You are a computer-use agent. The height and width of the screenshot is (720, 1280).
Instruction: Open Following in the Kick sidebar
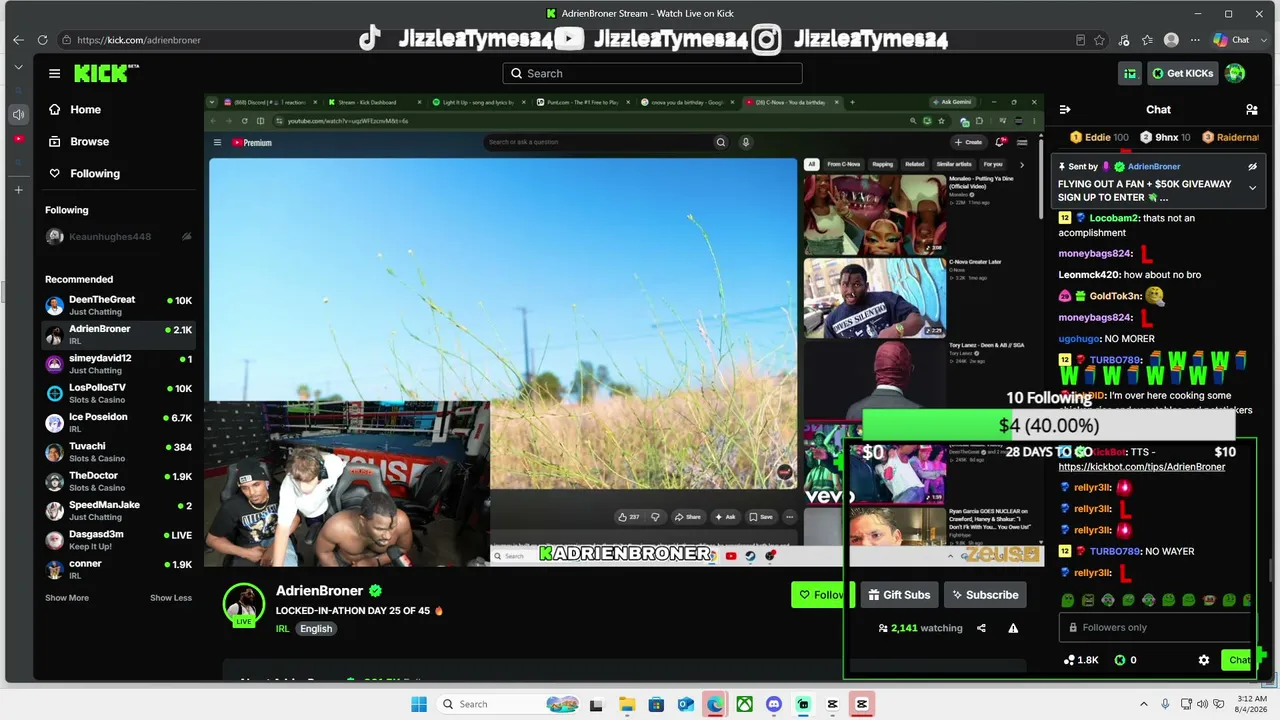pos(84,174)
